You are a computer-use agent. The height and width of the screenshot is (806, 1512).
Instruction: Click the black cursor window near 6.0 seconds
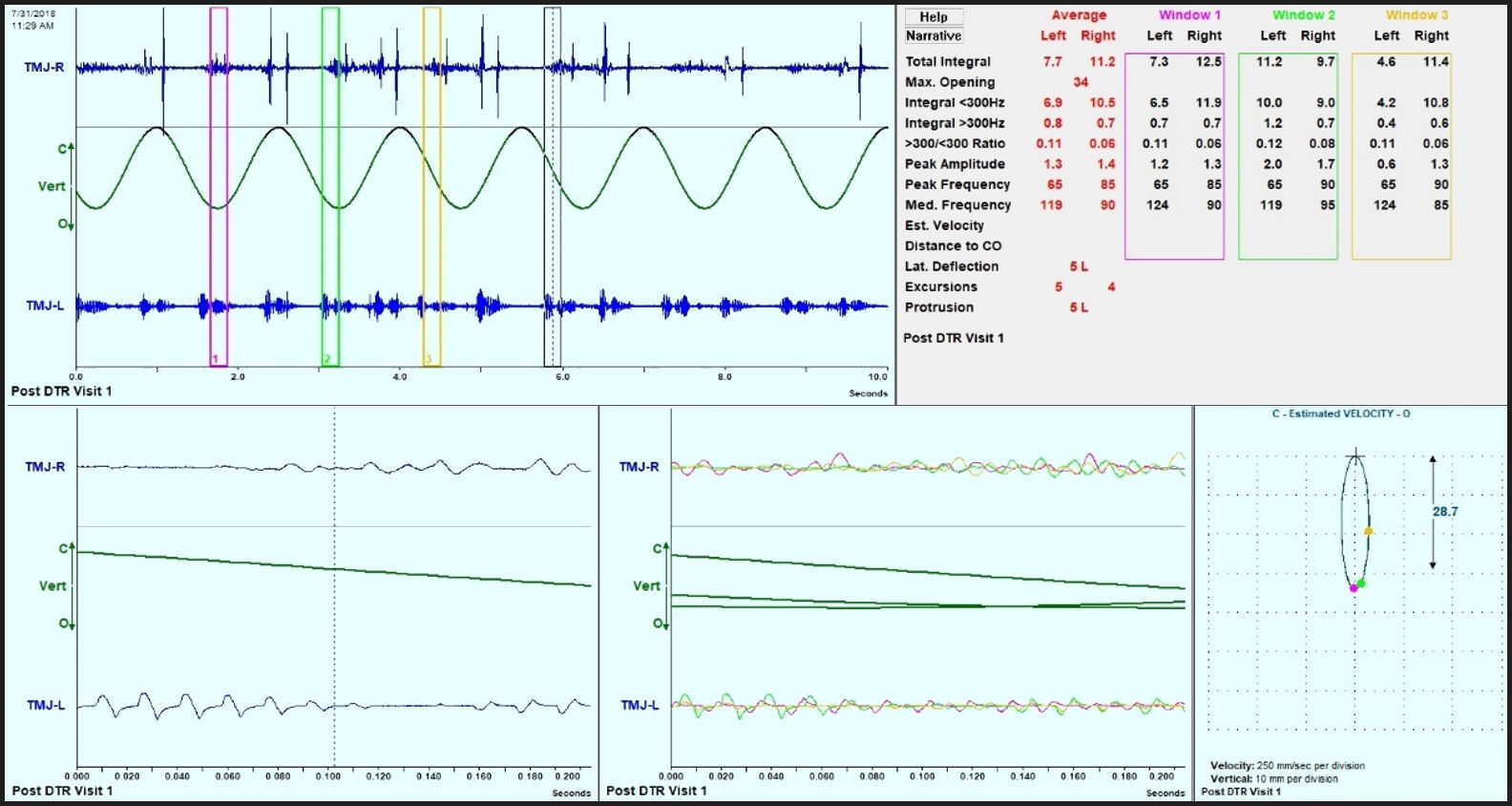point(552,186)
